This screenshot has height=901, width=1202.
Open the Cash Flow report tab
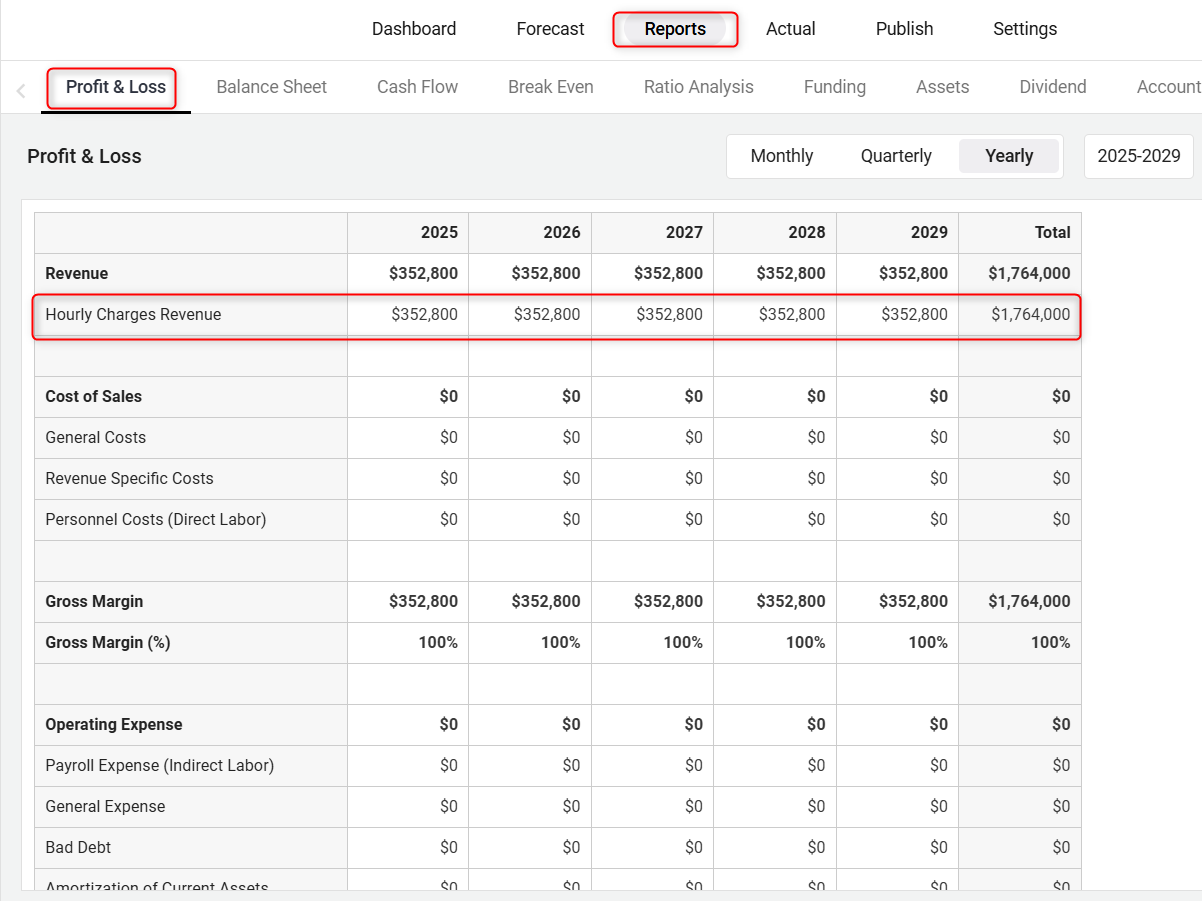(417, 87)
